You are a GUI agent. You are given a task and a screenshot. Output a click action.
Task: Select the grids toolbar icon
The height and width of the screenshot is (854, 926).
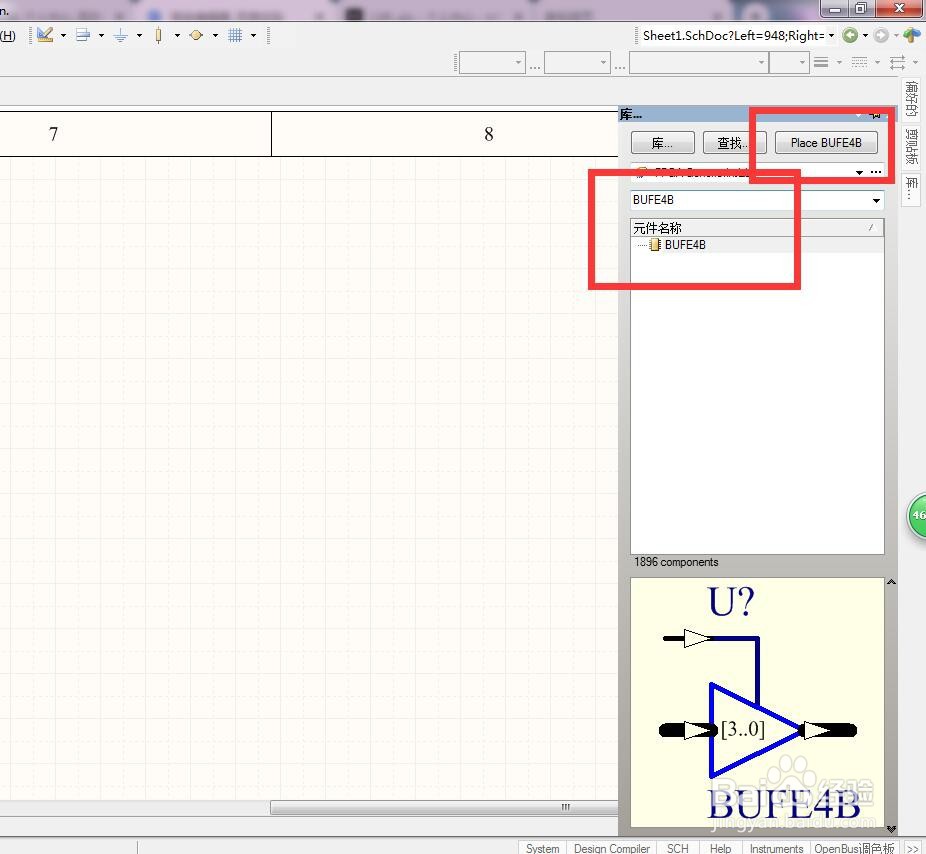click(235, 35)
